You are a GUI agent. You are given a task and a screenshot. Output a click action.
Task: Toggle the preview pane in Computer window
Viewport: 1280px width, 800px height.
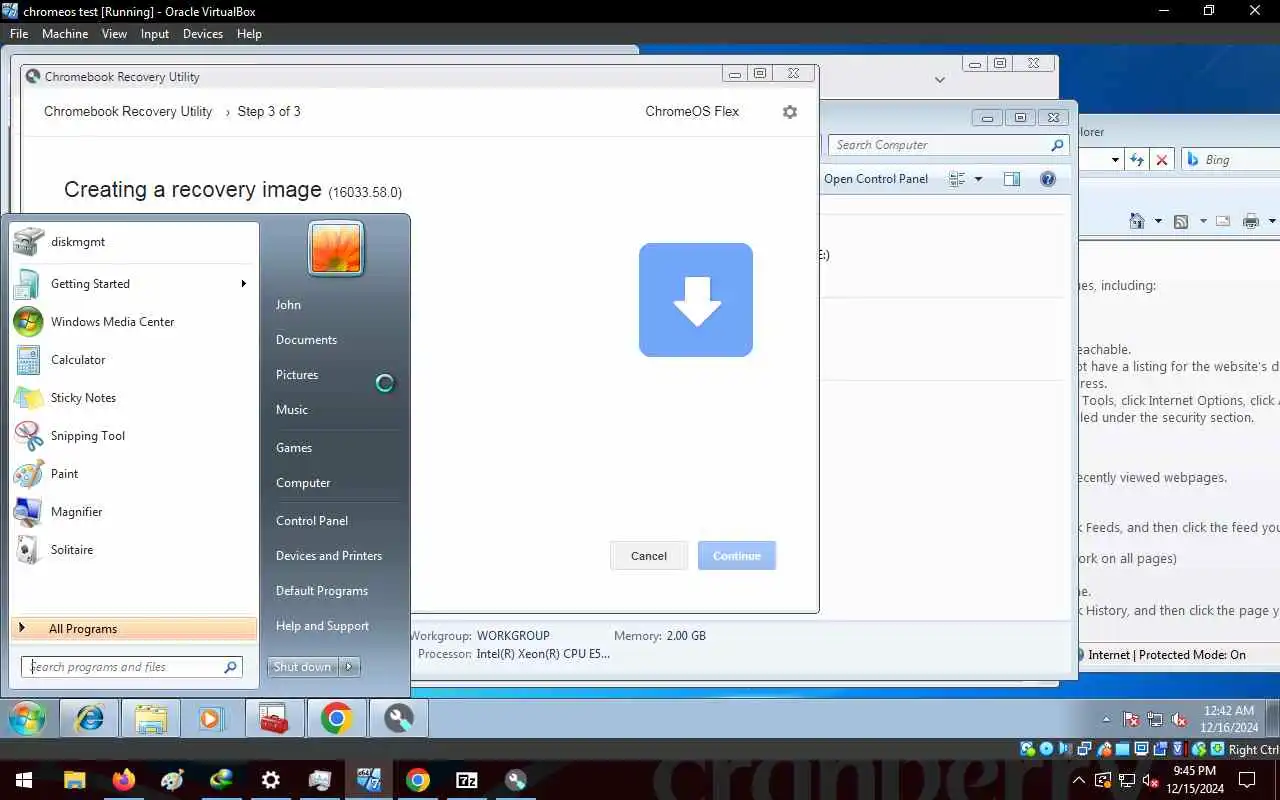pos(1012,179)
